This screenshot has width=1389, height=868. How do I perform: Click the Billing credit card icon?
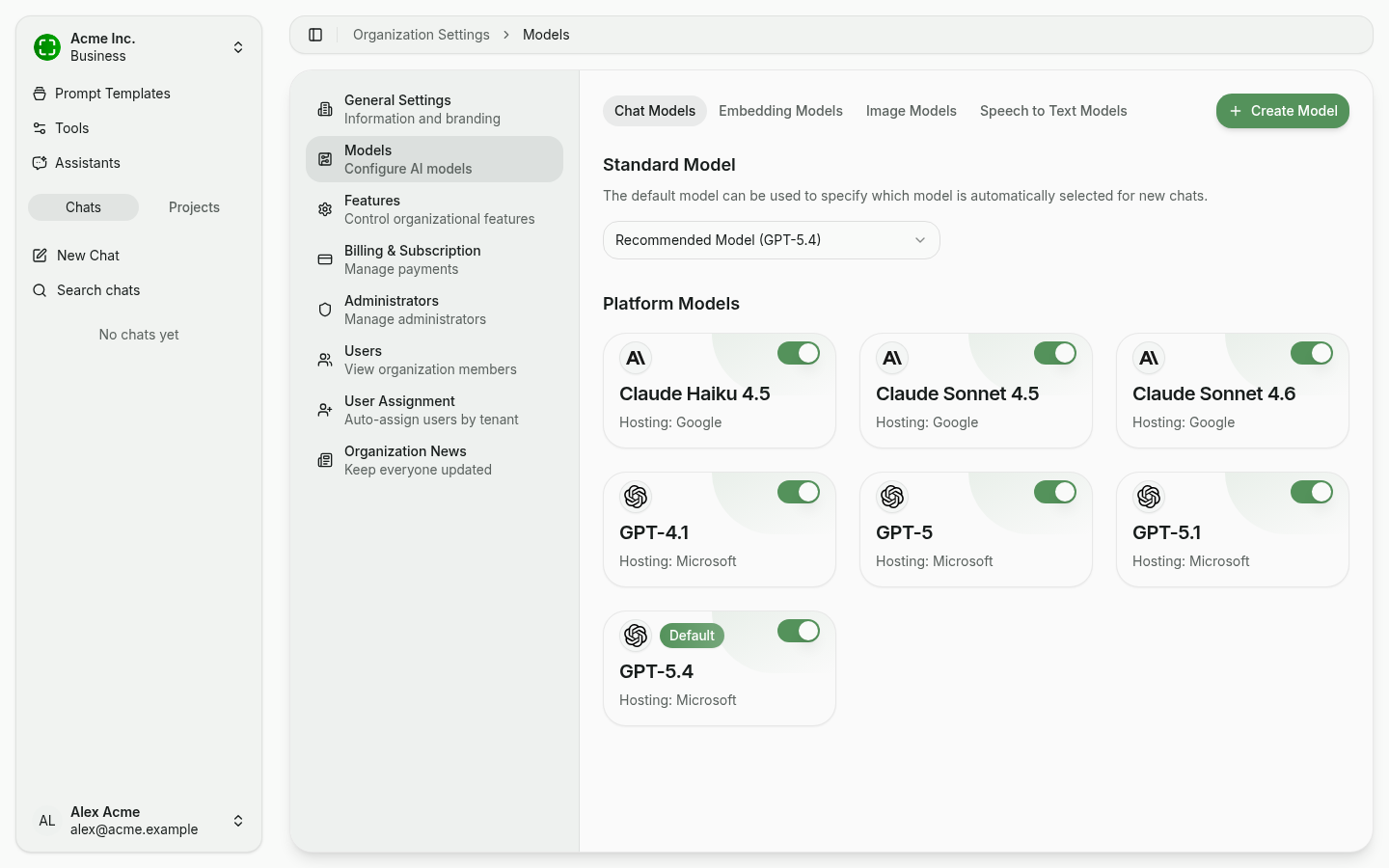click(x=325, y=259)
